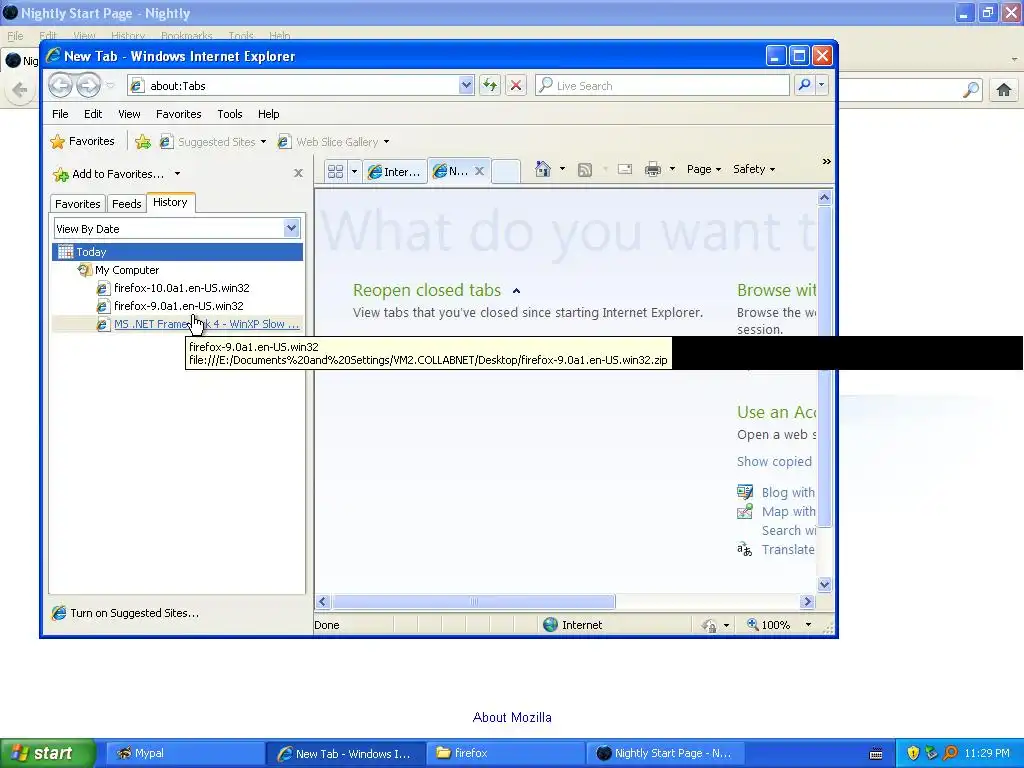Viewport: 1024px width, 768px height.
Task: Click the search magnifier in Nightly window
Action: [971, 89]
